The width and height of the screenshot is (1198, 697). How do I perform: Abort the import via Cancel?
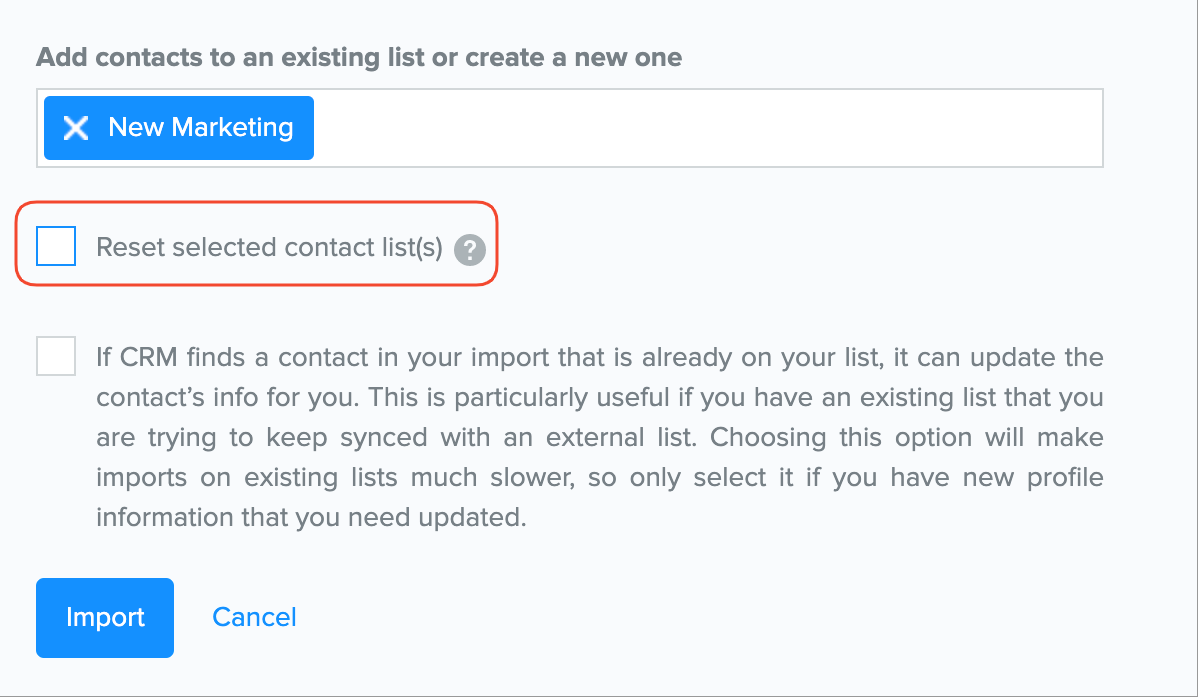[254, 617]
